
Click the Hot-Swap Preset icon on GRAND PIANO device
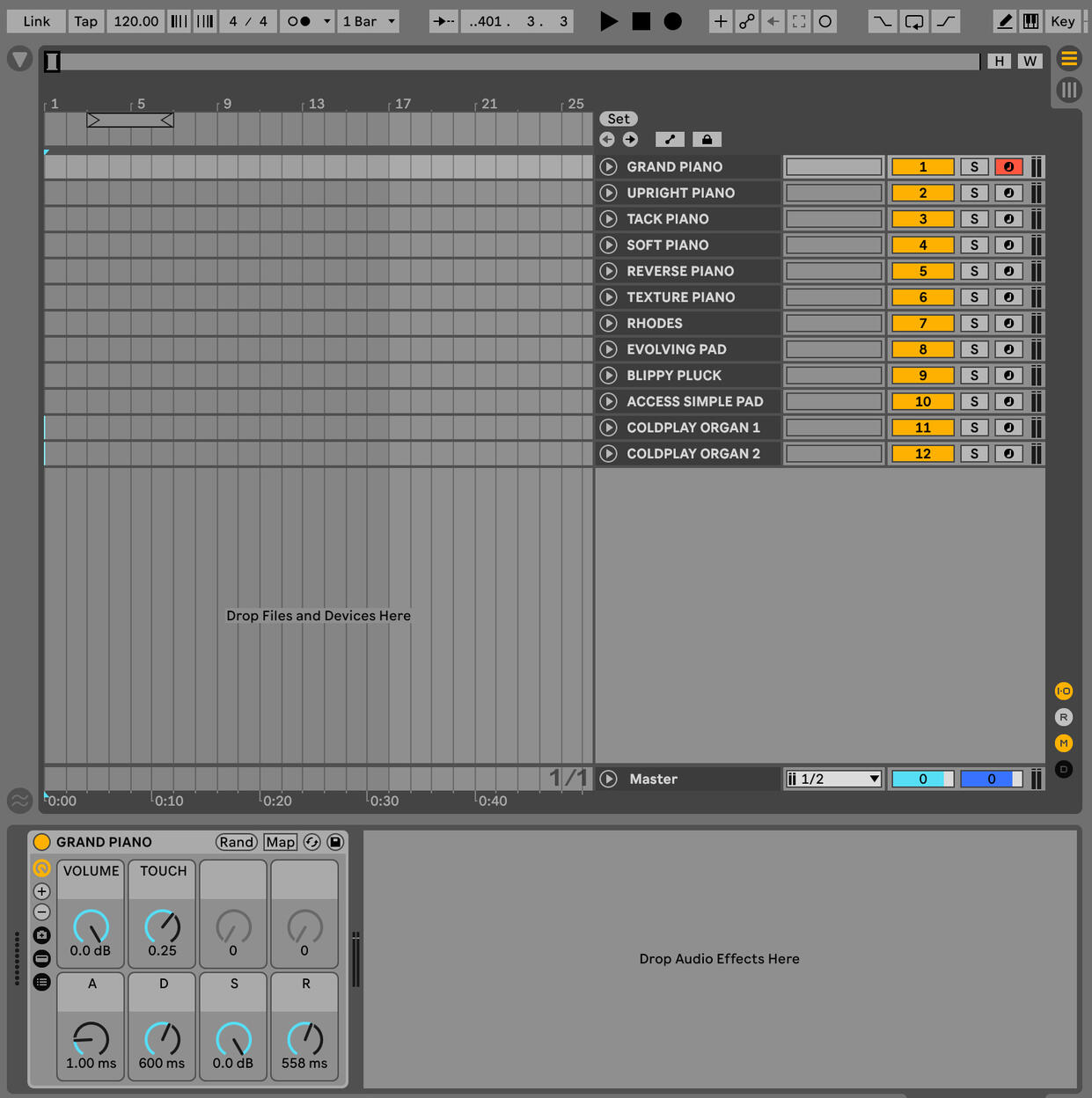click(312, 842)
